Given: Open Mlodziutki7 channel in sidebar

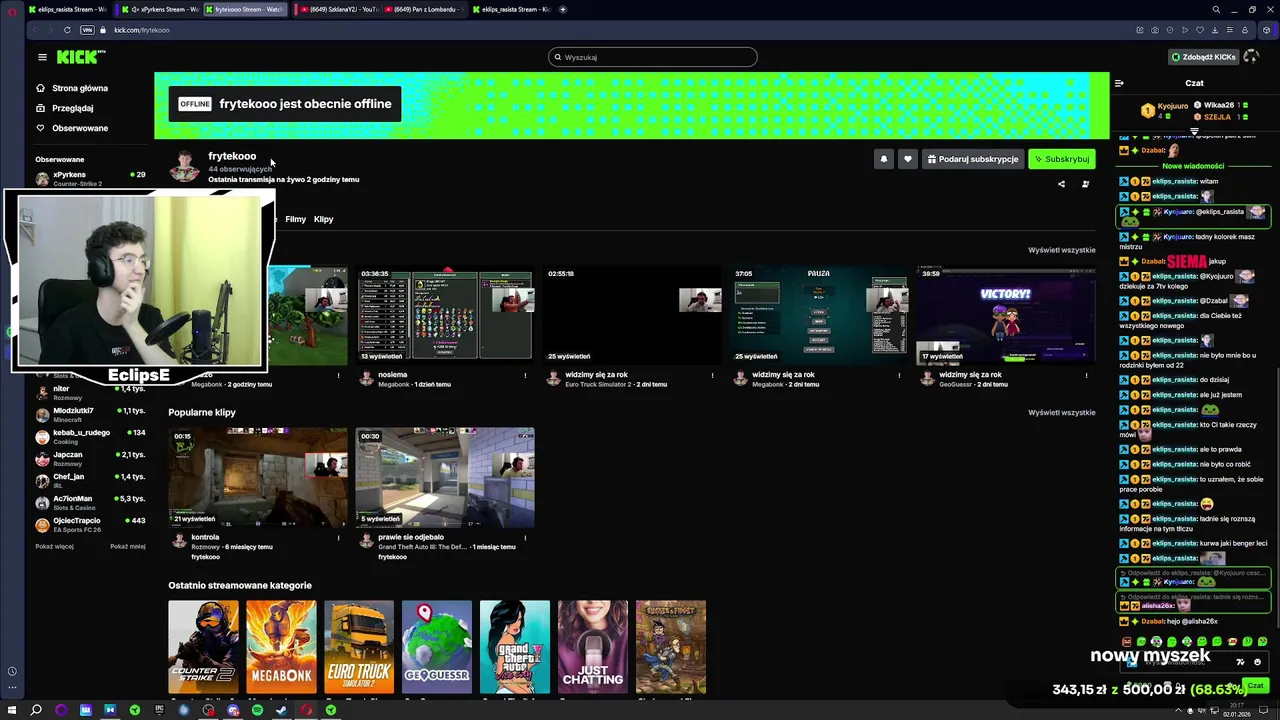Looking at the screenshot, I should pyautogui.click(x=90, y=414).
